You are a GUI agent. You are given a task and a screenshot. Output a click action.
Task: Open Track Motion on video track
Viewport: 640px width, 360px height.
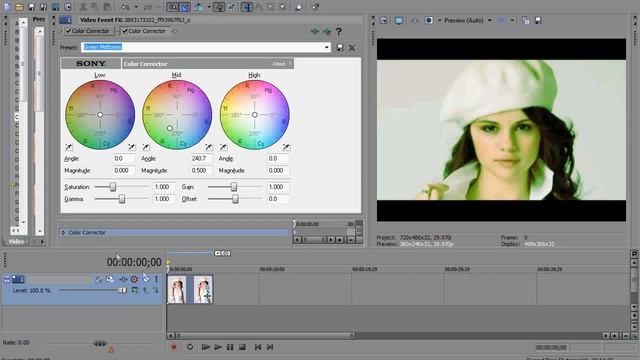(x=110, y=279)
